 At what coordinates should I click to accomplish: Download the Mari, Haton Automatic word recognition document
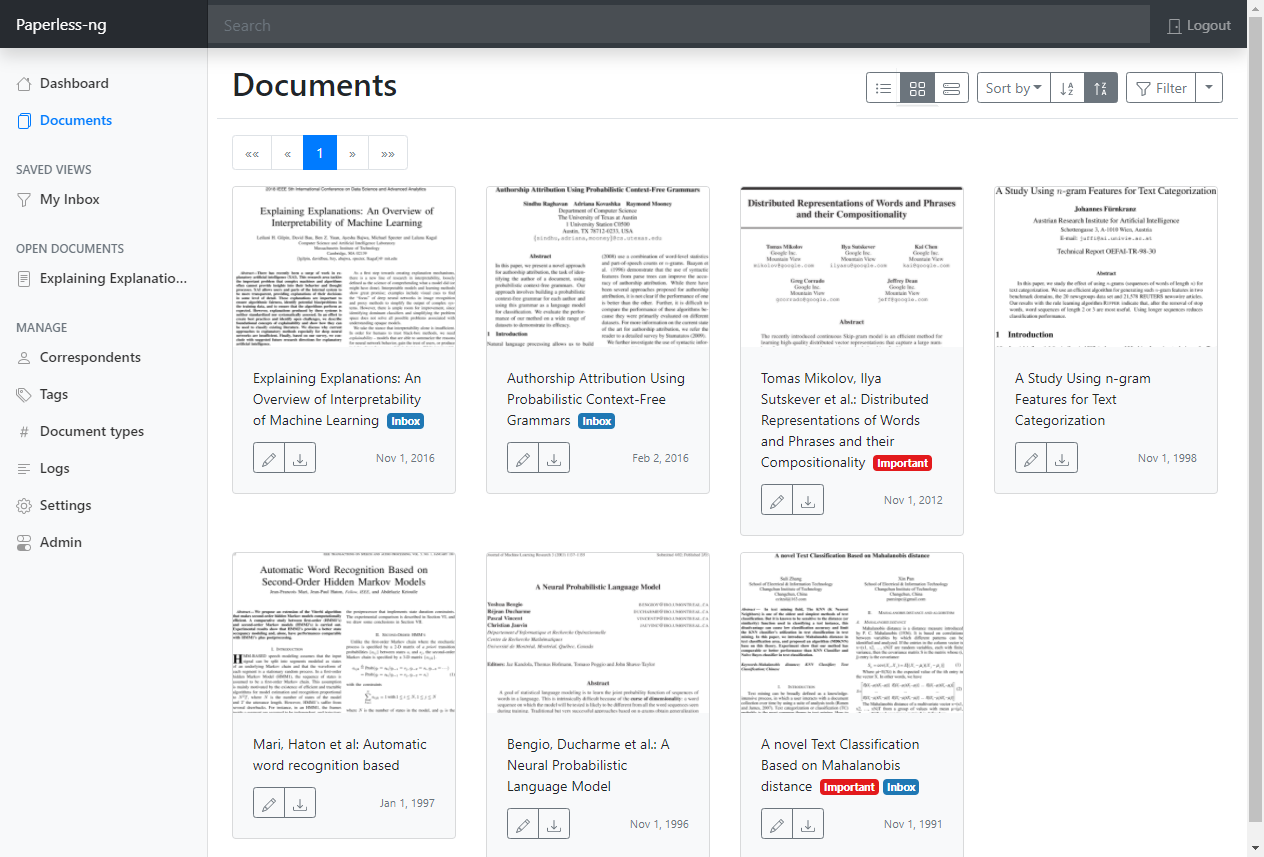(300, 804)
